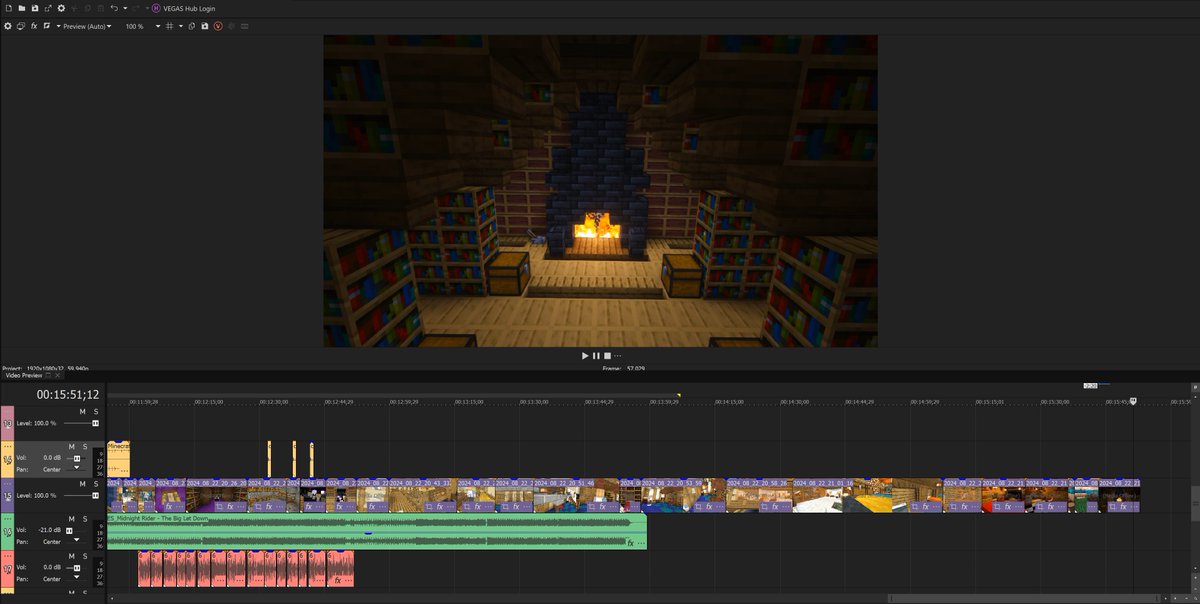Open Video Output FX in preview toolbar
The width and height of the screenshot is (1200, 604).
(x=34, y=26)
